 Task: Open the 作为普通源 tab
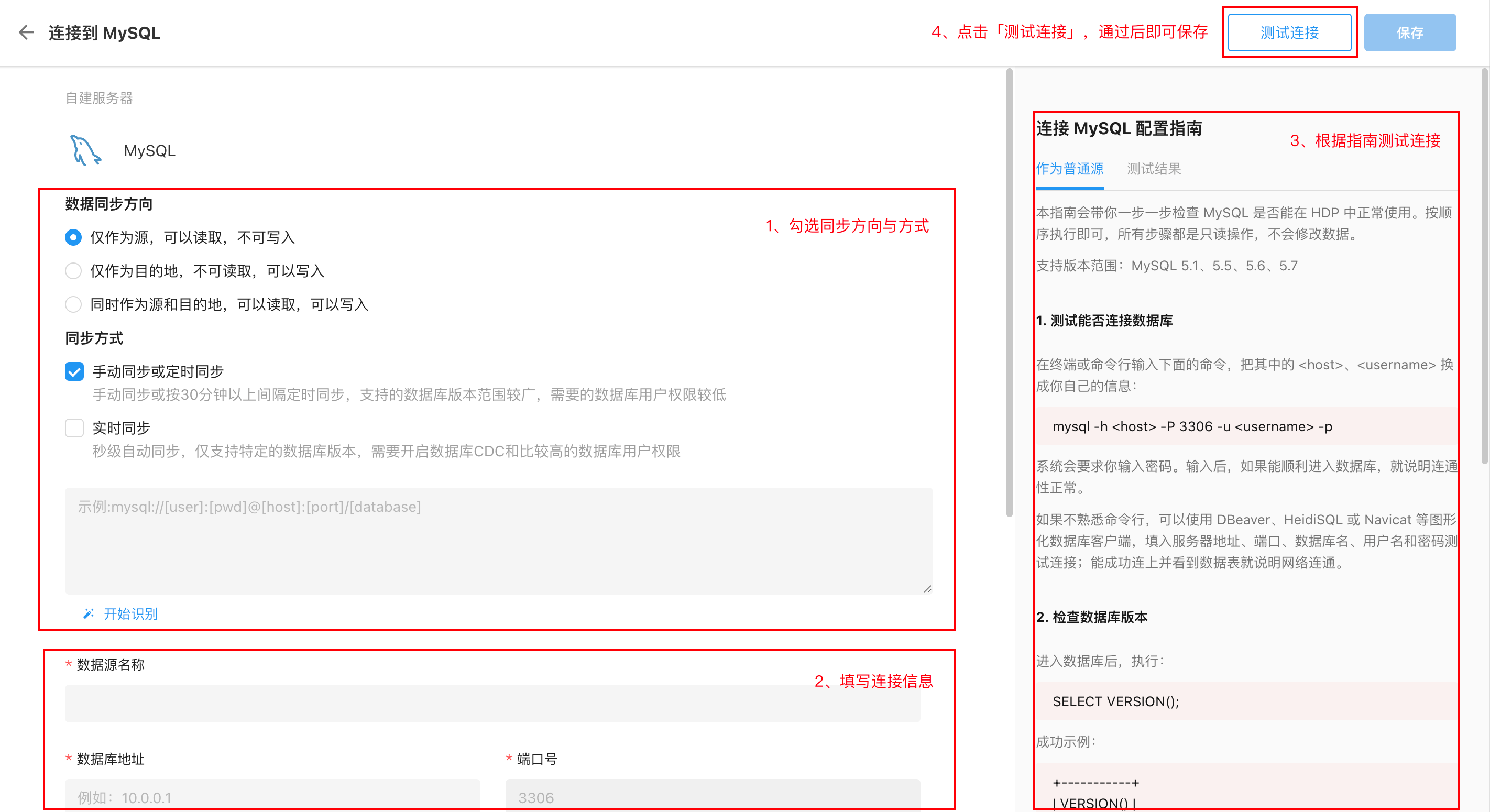(1069, 169)
